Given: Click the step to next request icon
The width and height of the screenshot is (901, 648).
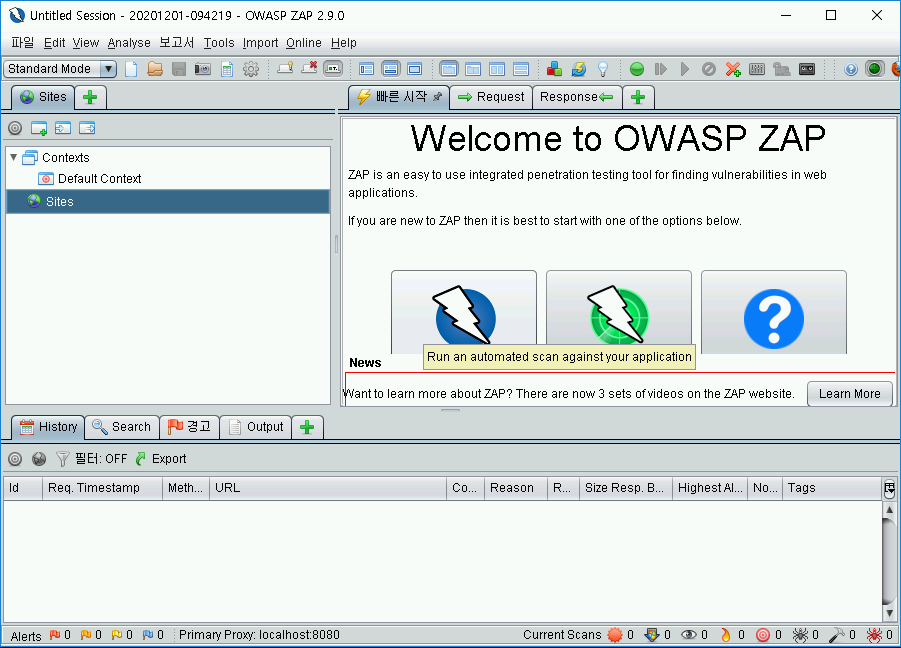Looking at the screenshot, I should pyautogui.click(x=661, y=69).
